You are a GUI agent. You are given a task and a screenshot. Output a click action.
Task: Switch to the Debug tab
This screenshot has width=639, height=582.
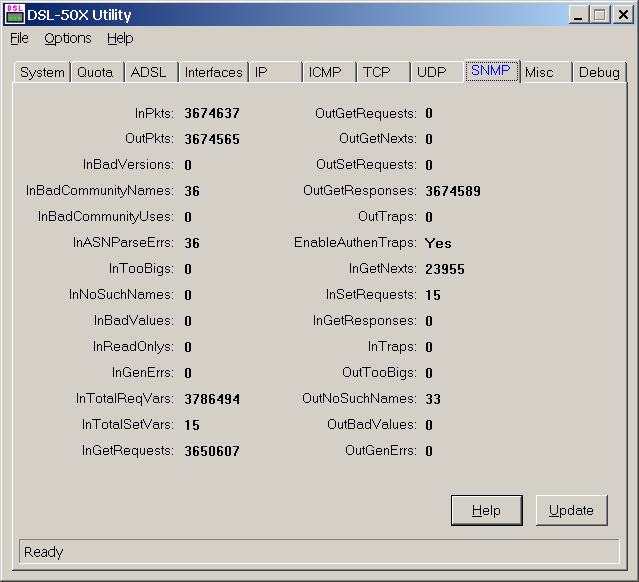click(599, 72)
